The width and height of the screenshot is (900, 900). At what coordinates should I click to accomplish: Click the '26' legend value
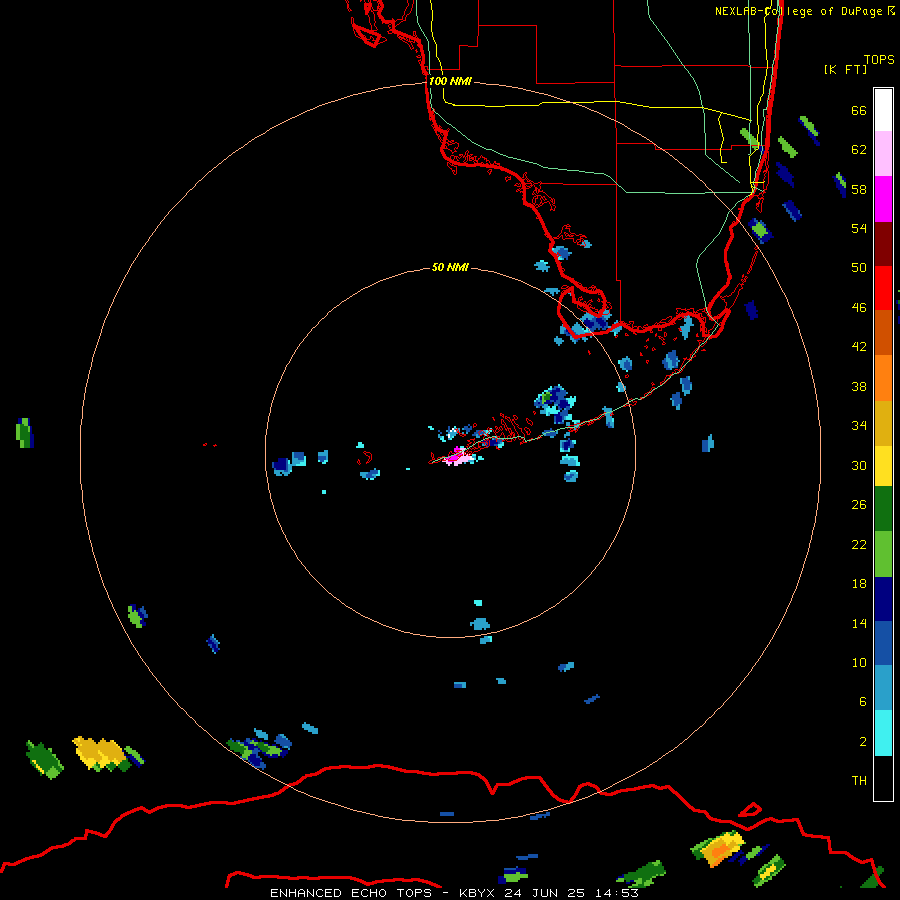[859, 505]
